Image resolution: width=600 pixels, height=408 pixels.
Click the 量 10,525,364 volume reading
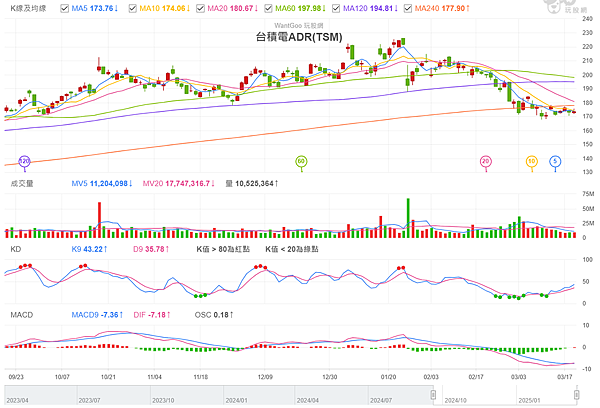tap(252, 184)
